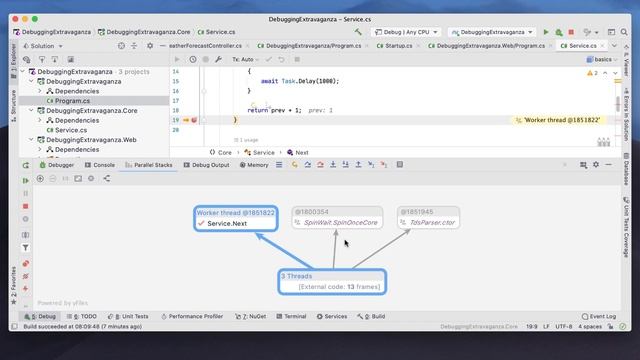The image size is (640, 360).
Task: Open the Unit Tests tool window
Action: click(128, 316)
